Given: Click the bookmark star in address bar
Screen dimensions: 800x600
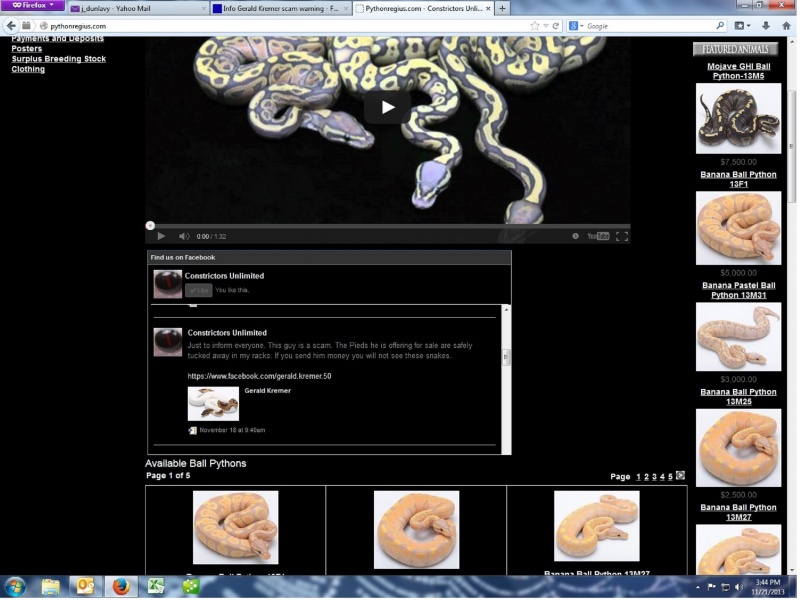Looking at the screenshot, I should [535, 26].
